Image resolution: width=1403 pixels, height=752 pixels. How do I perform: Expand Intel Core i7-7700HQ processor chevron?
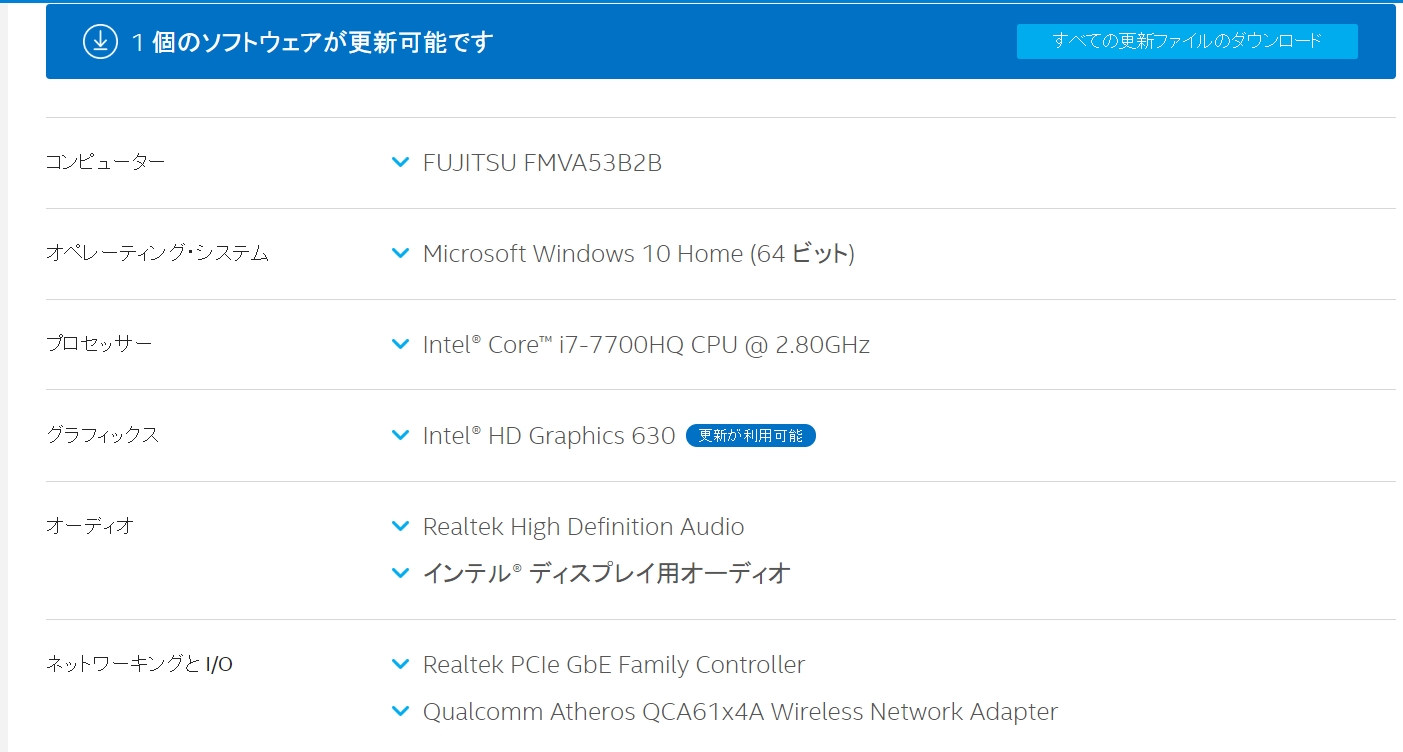click(401, 344)
